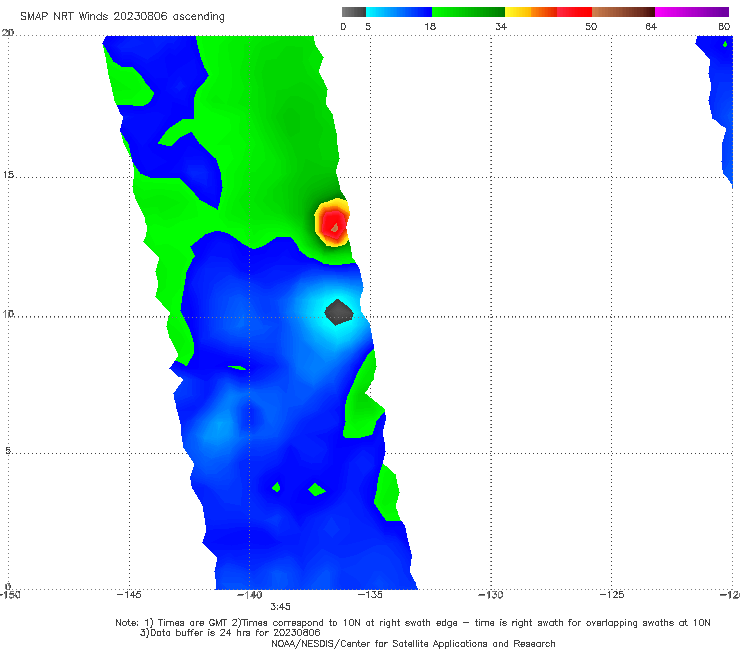Click the note "3)Data buffer is 24 hrs for 20230806"
This screenshot has height=650, width=740.
230,633
